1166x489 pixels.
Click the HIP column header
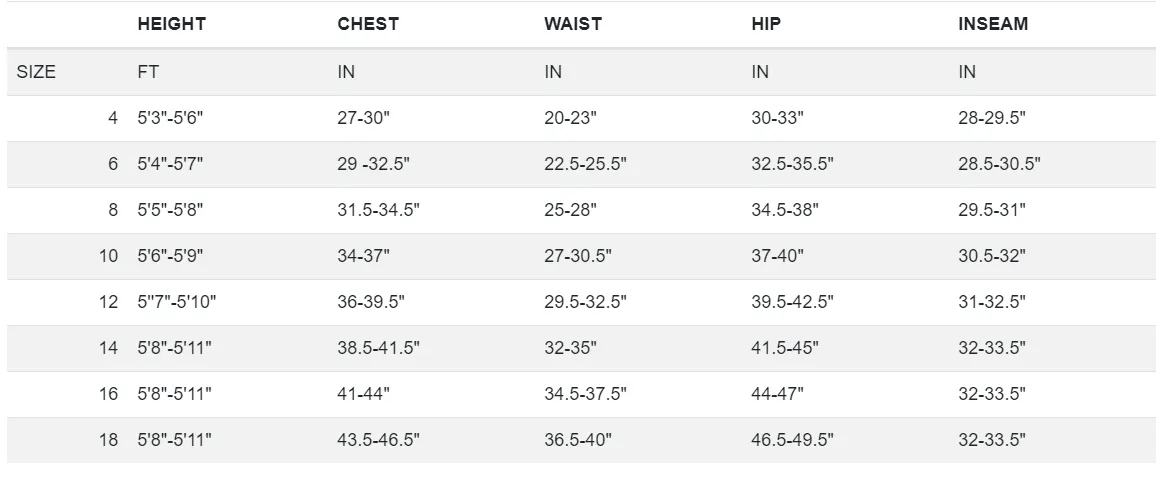(766, 24)
